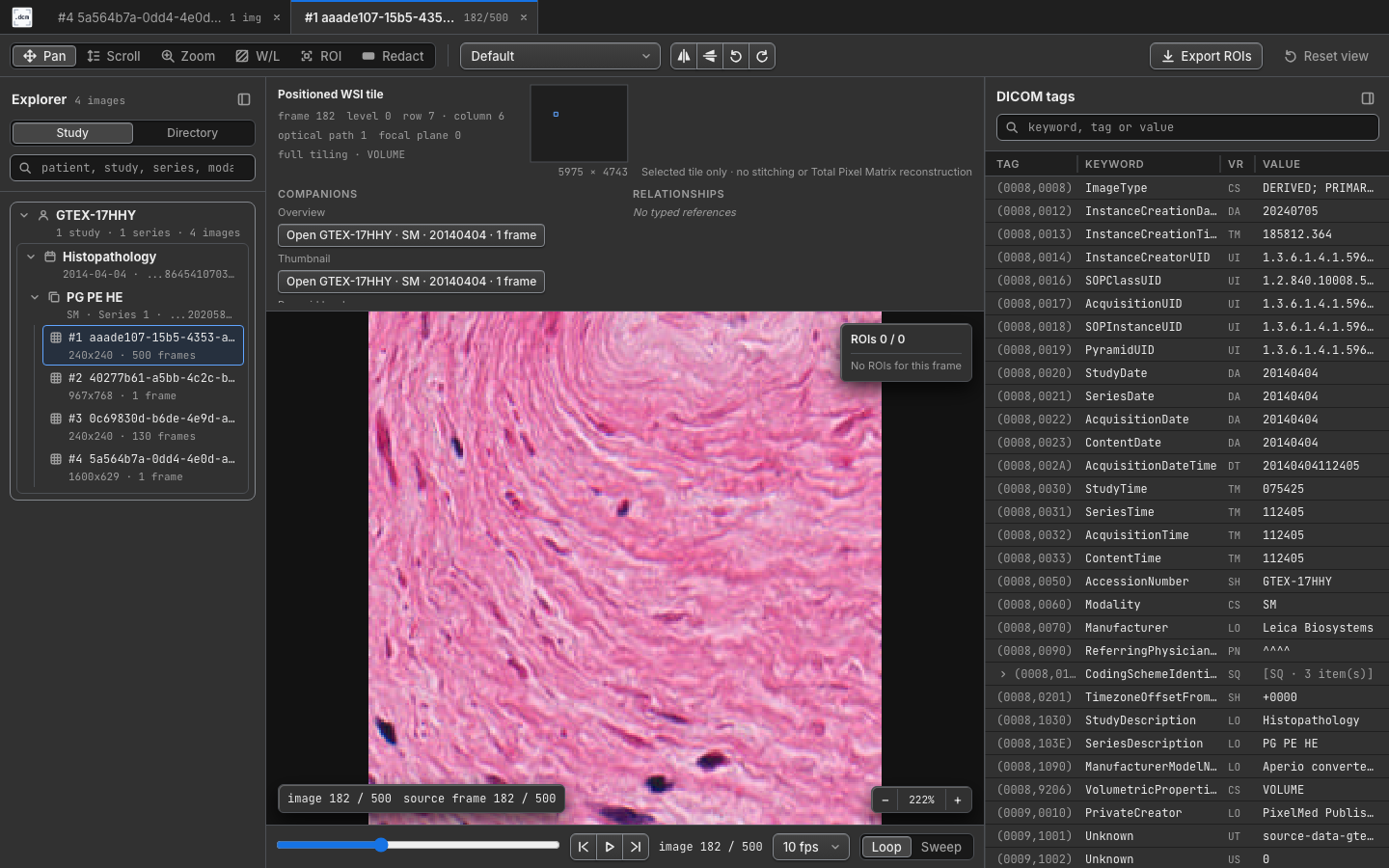
Task: Click grid icon of image #3
Action: [56, 419]
